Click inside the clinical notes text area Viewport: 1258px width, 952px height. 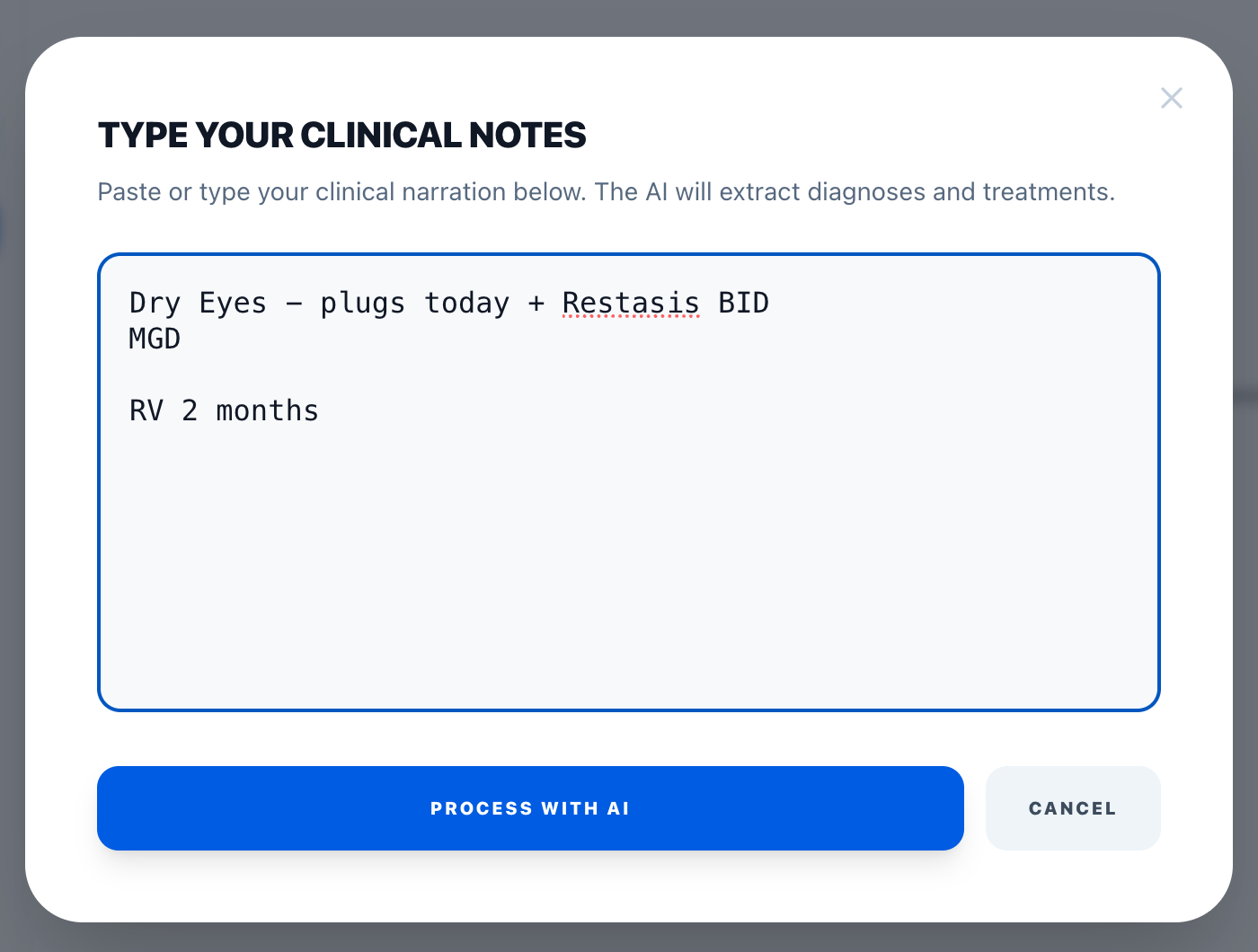pyautogui.click(x=629, y=539)
